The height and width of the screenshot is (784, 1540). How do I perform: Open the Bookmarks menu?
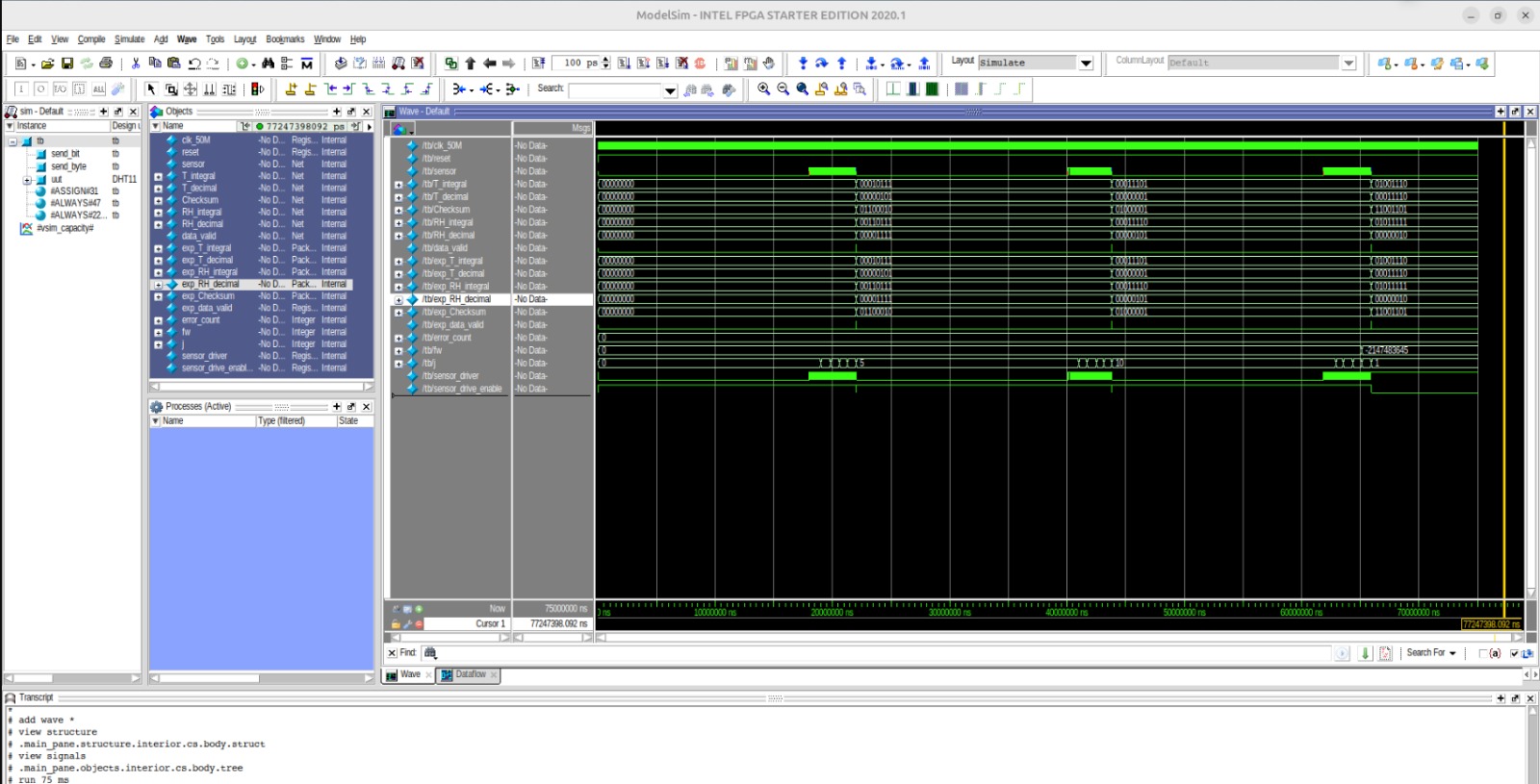[285, 39]
